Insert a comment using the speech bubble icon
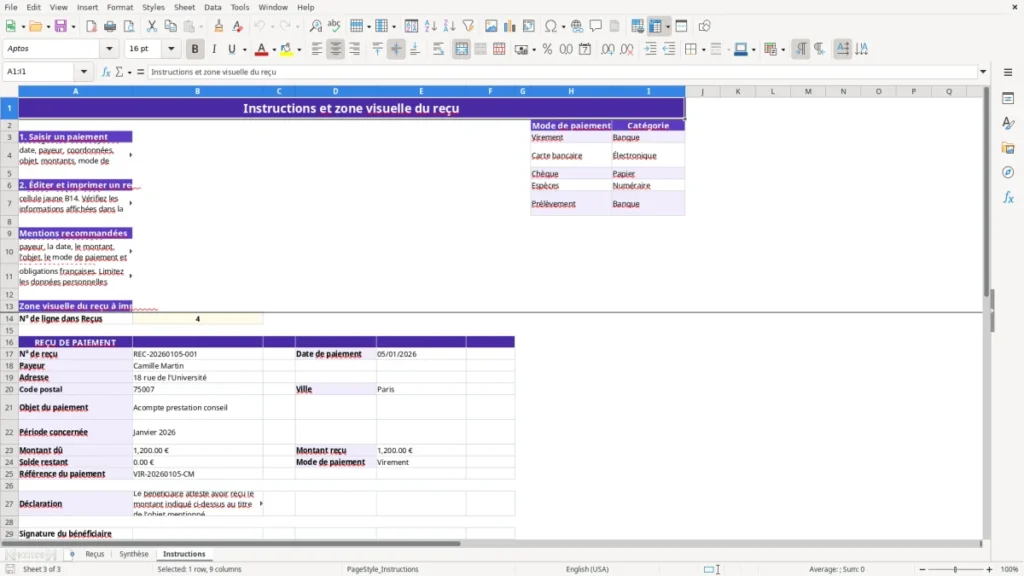The width and height of the screenshot is (1024, 576). pyautogui.click(x=596, y=26)
